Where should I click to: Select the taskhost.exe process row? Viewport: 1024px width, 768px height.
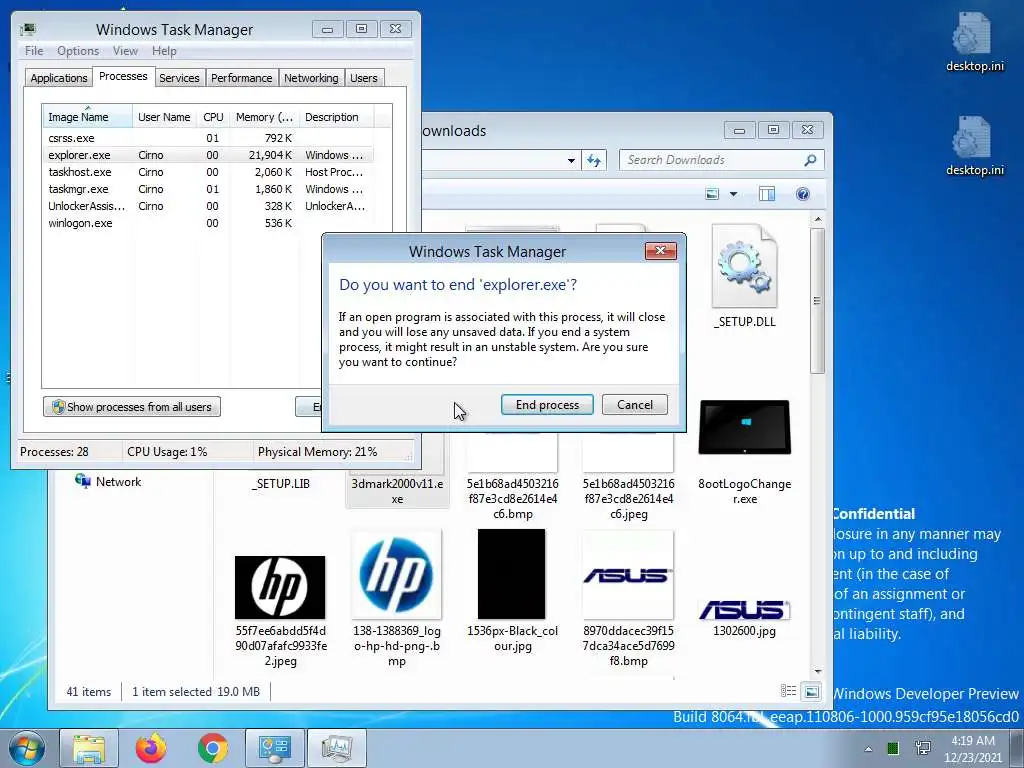[x=208, y=172]
